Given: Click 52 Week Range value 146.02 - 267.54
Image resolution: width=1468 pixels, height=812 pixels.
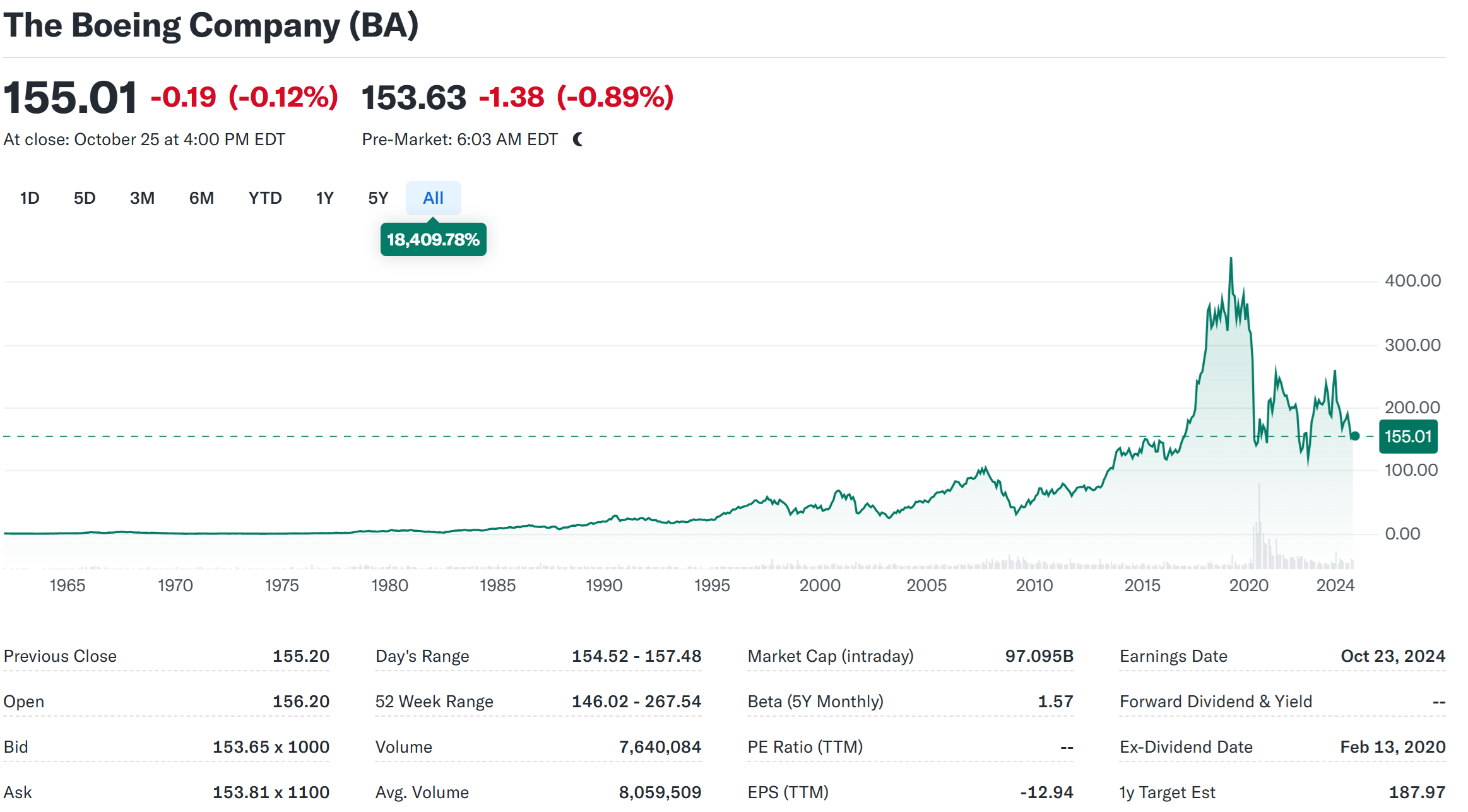Looking at the screenshot, I should pos(636,702).
